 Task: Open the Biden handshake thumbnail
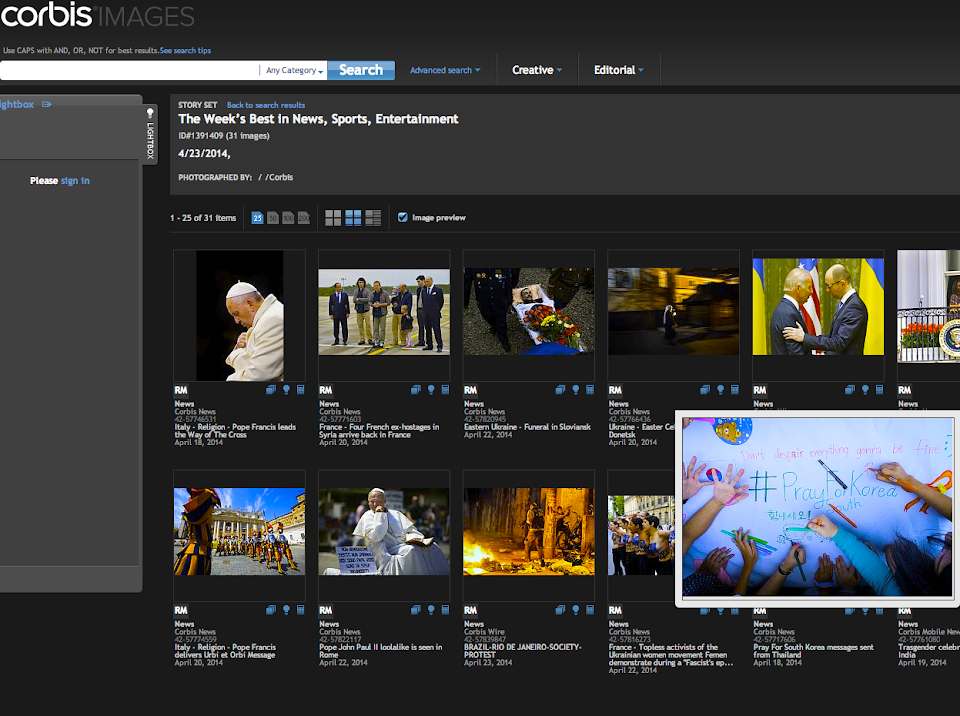coord(818,306)
